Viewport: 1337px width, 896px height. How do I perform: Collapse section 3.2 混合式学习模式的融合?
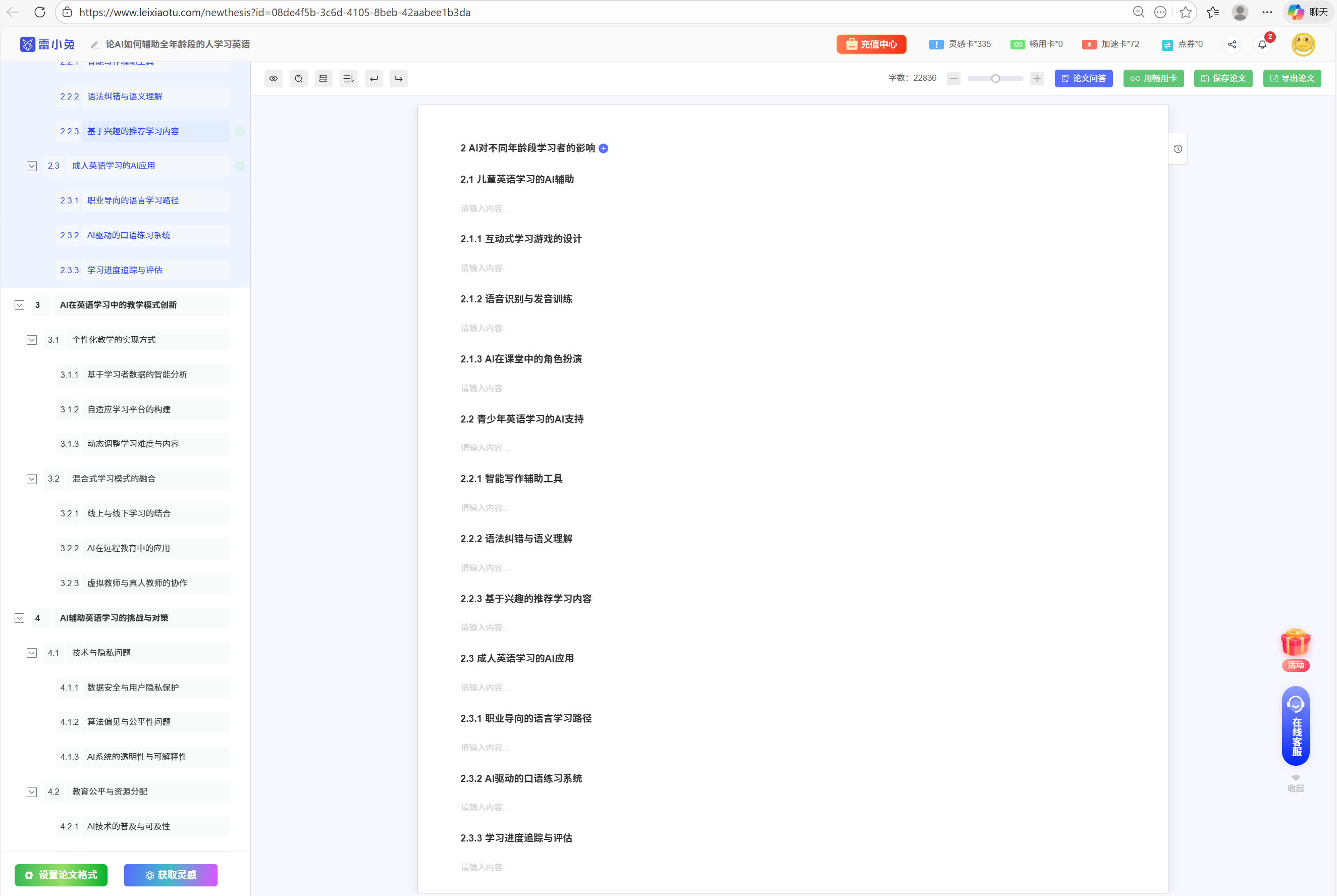pyautogui.click(x=32, y=479)
